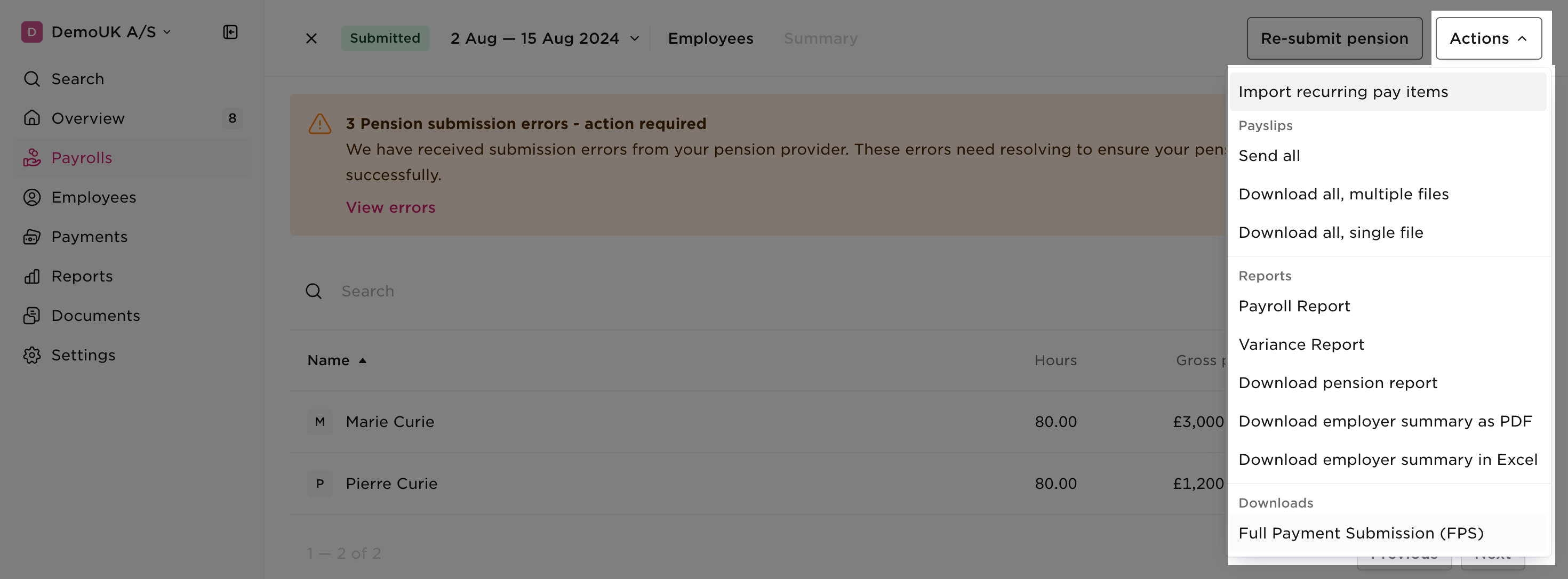
Task: Click the Reports bar-chart icon
Action: (x=31, y=276)
